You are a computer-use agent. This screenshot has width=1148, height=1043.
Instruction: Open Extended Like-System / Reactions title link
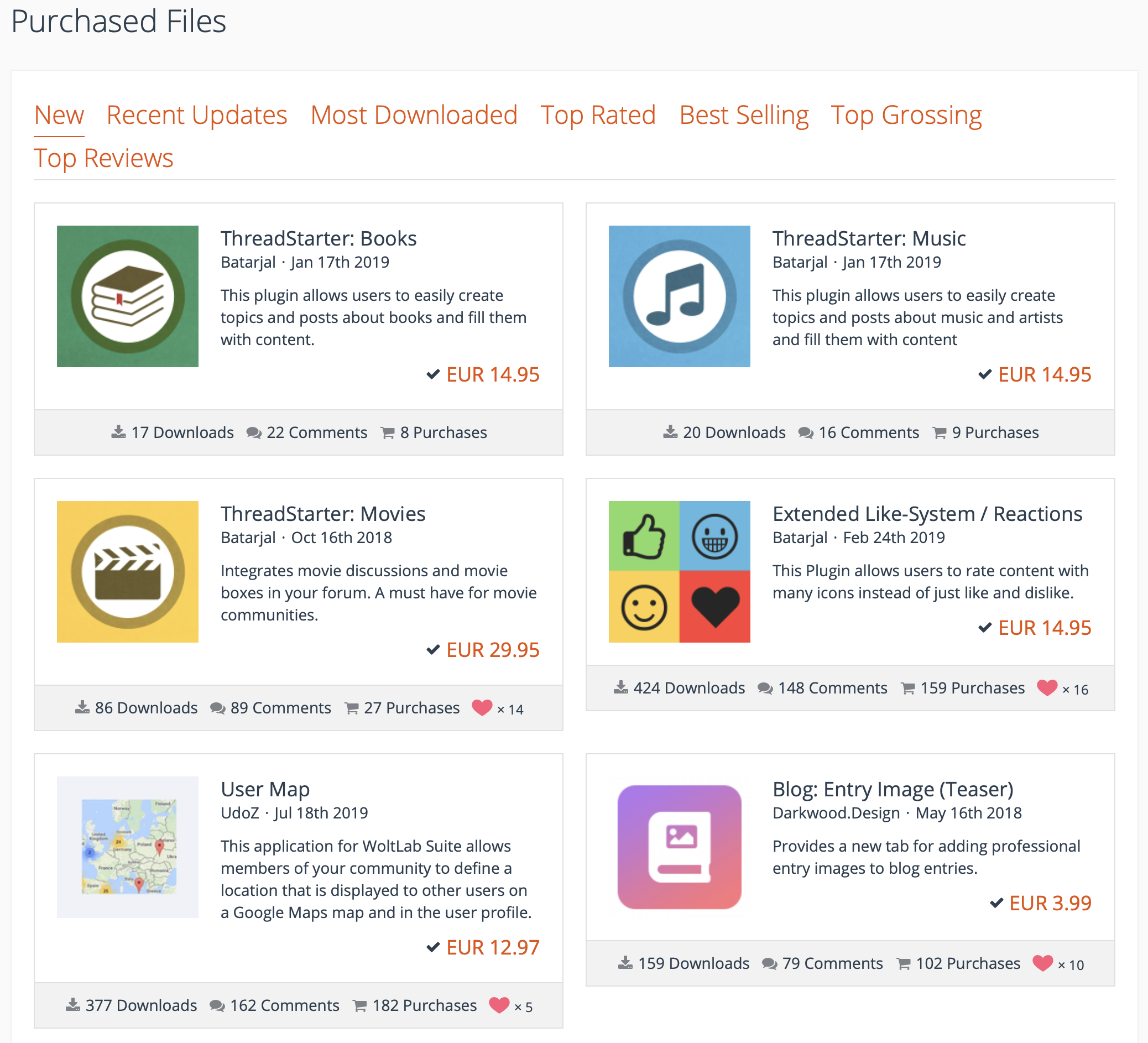pos(927,514)
